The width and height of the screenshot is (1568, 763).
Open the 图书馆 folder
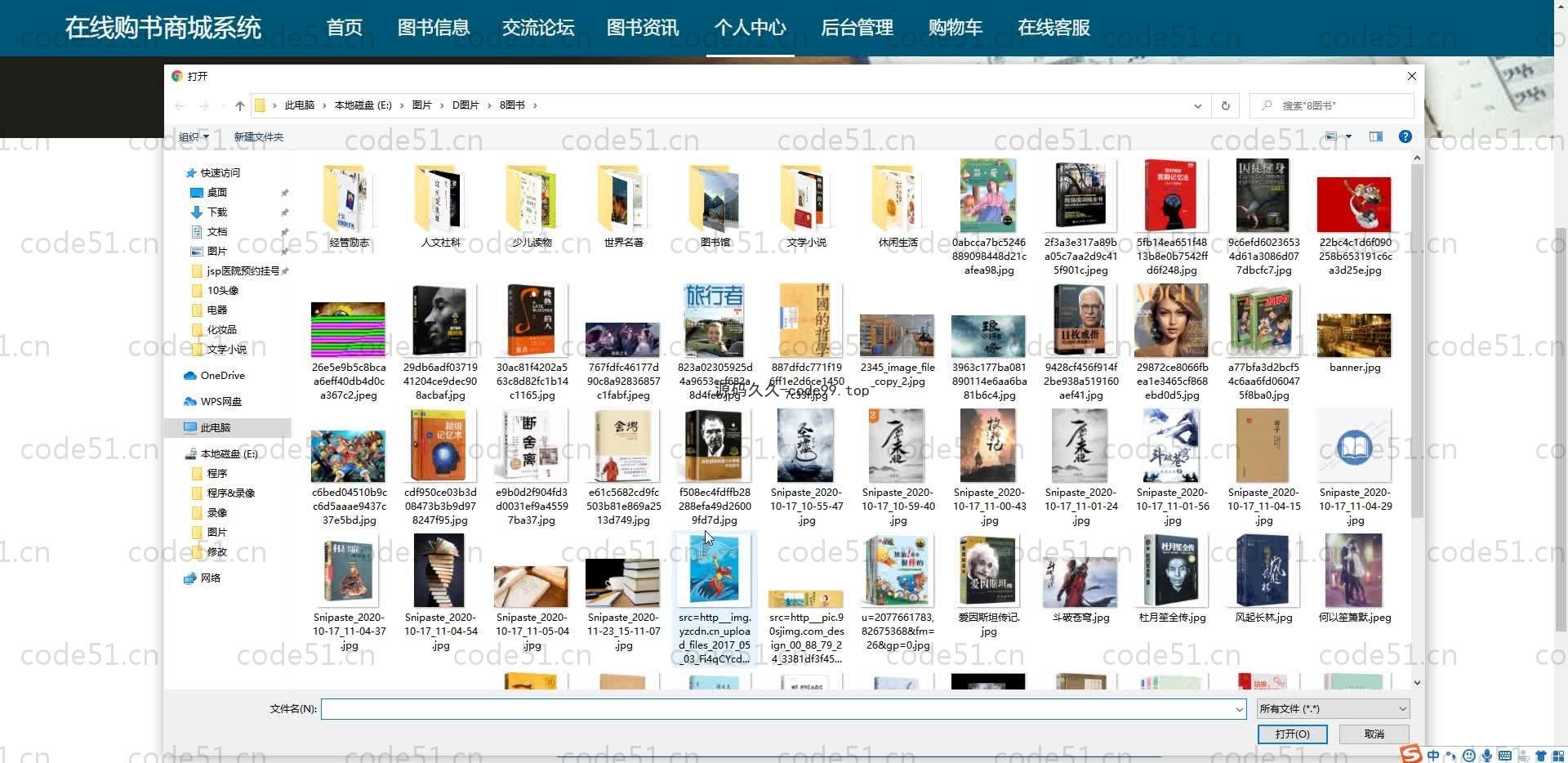tap(715, 206)
